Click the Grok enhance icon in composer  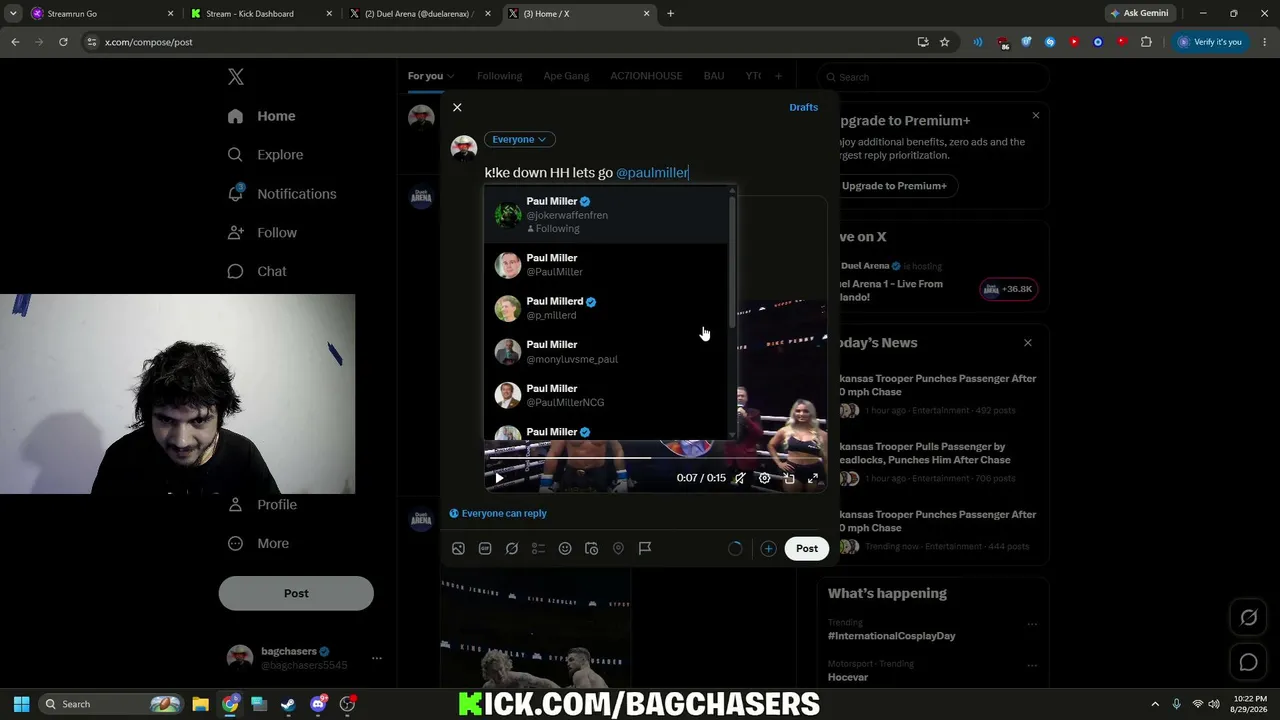coord(512,548)
